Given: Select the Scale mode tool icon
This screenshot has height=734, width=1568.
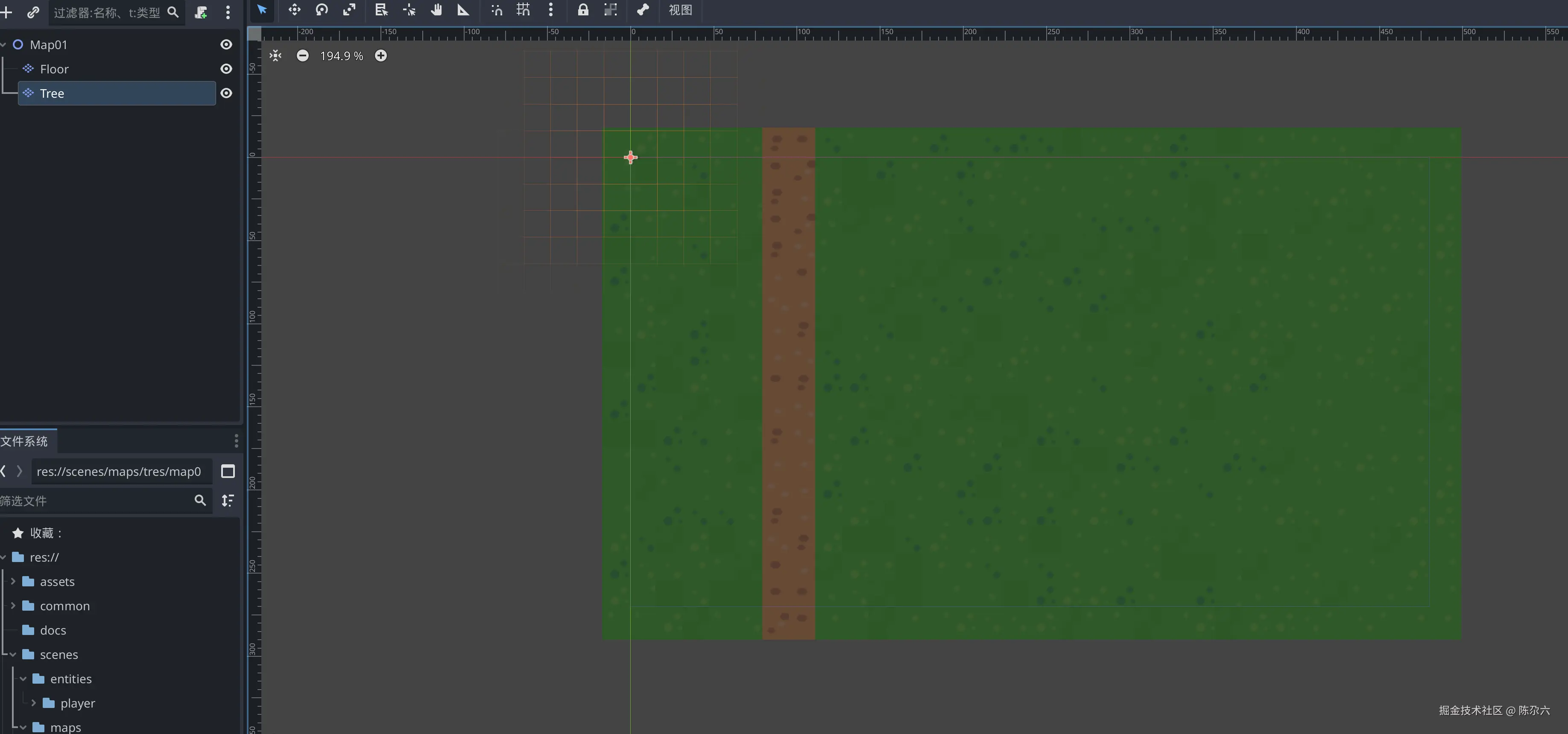Looking at the screenshot, I should [x=349, y=10].
